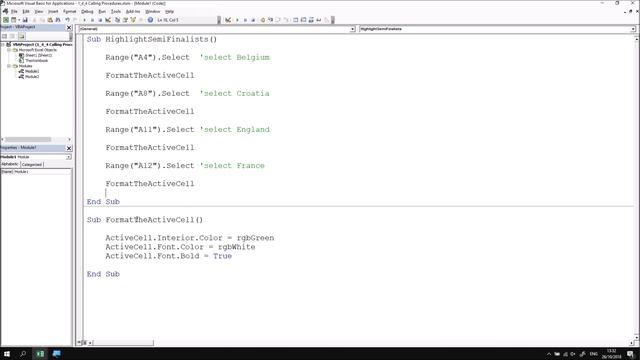640x360 pixels.
Task: Click Break icon in the Standard toolbar
Action: [92, 20]
